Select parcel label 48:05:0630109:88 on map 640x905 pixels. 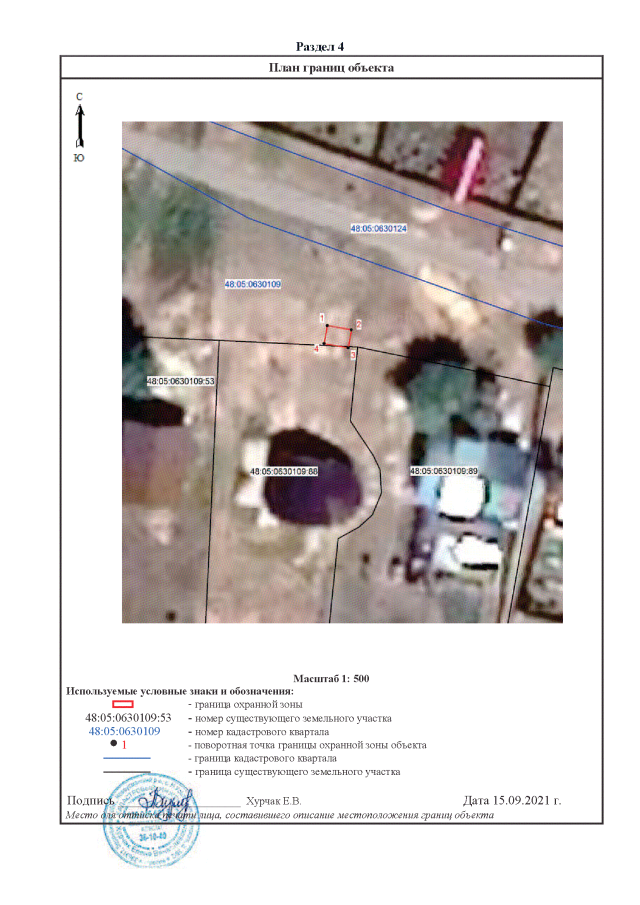pos(283,470)
